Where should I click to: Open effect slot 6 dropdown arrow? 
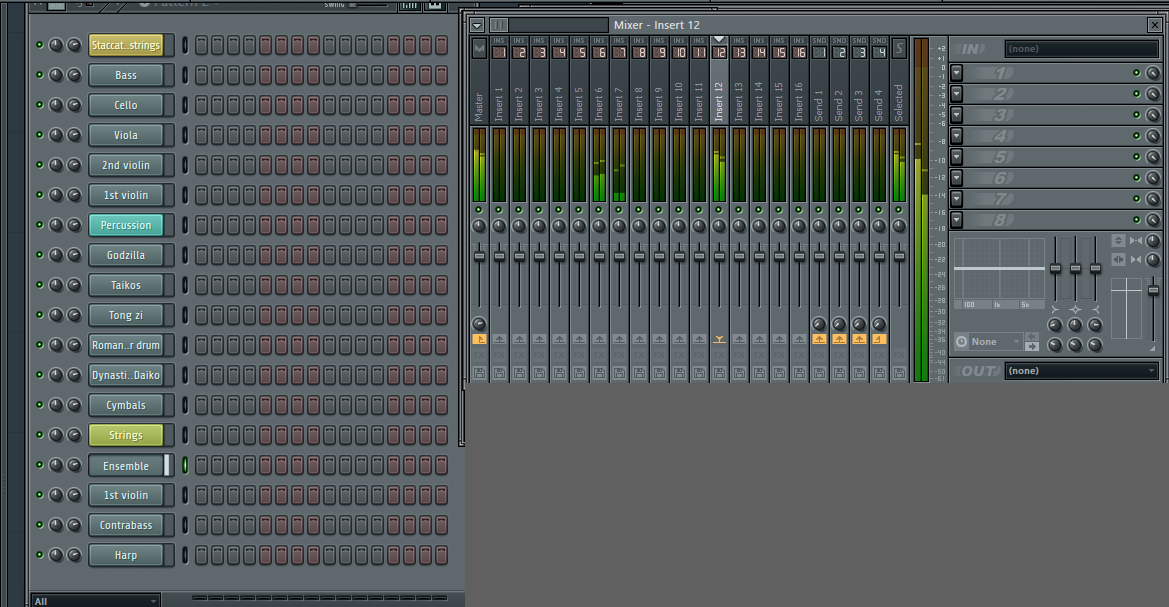click(957, 177)
